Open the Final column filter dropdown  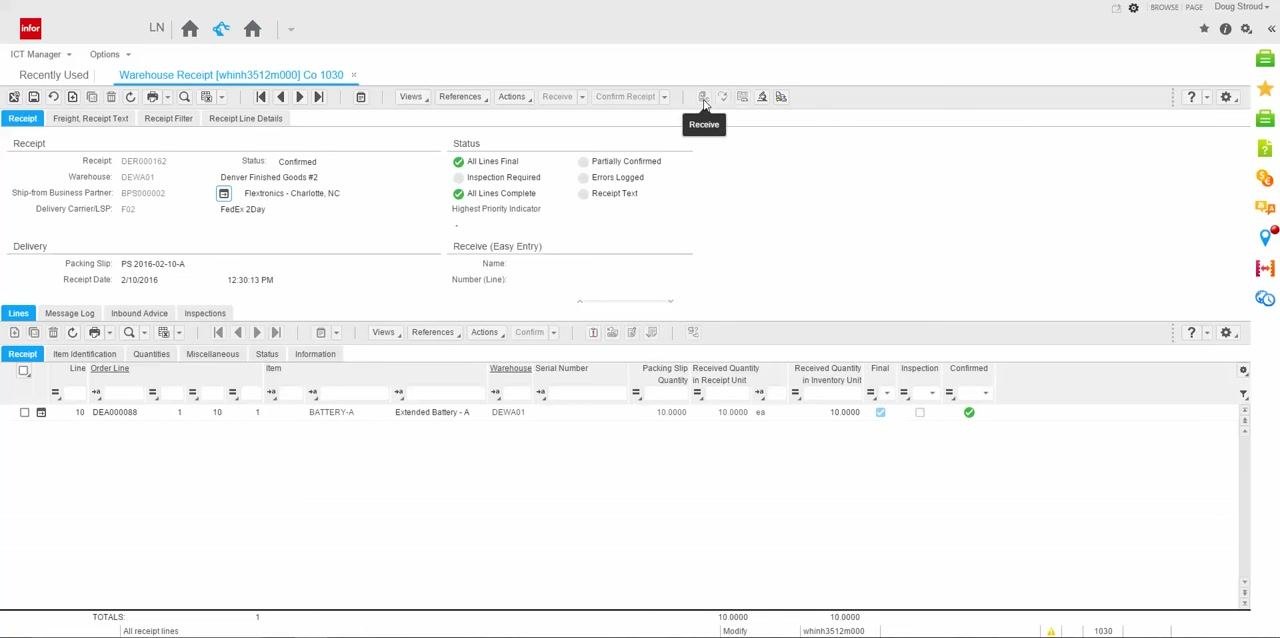point(887,393)
